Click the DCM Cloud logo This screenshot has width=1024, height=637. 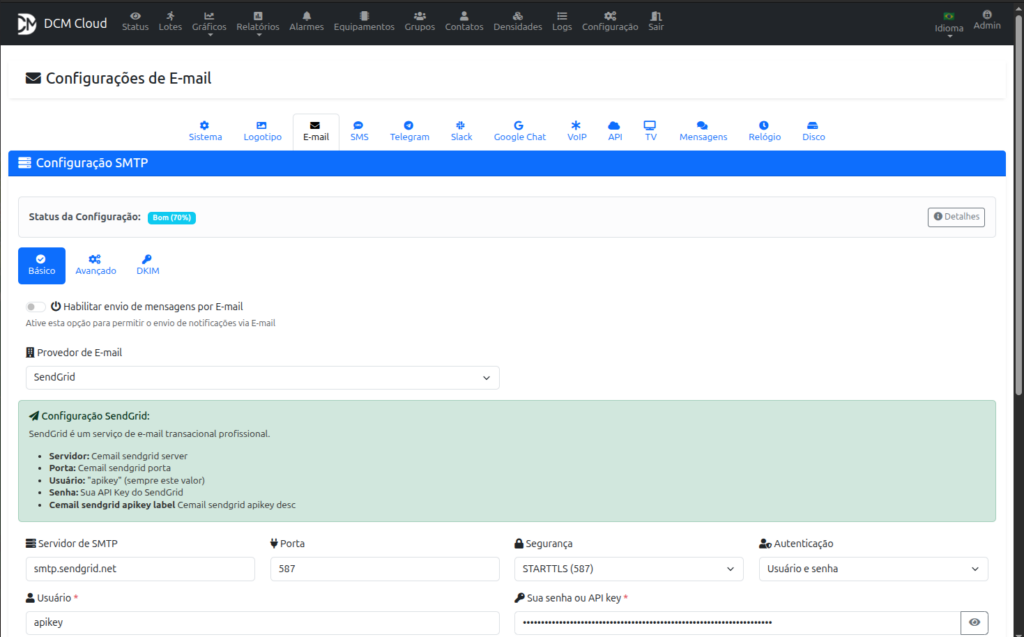point(62,23)
